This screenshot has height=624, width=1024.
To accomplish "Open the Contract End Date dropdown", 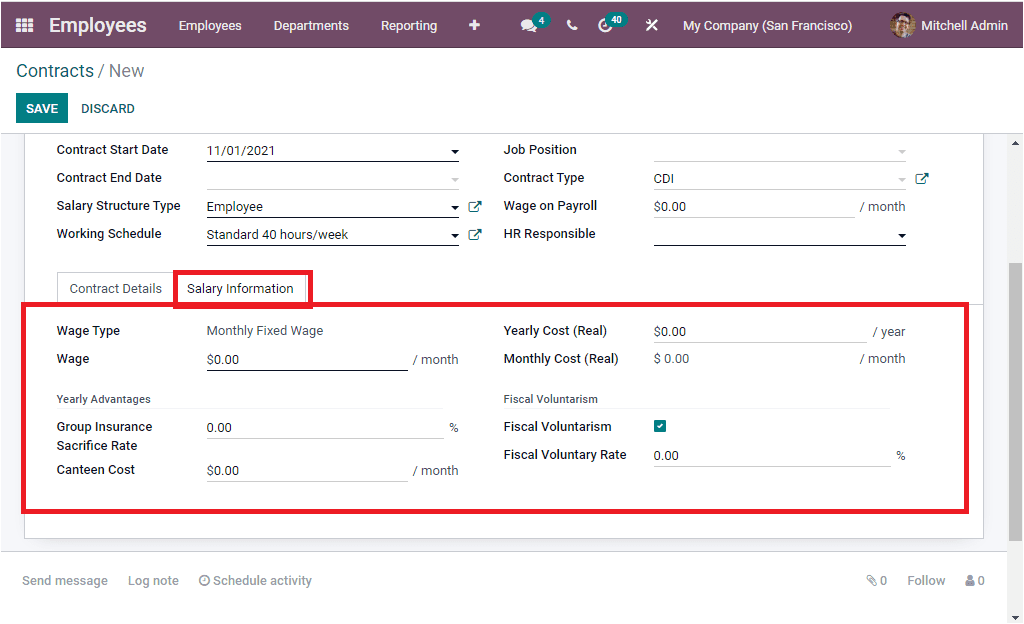I will [x=455, y=178].
